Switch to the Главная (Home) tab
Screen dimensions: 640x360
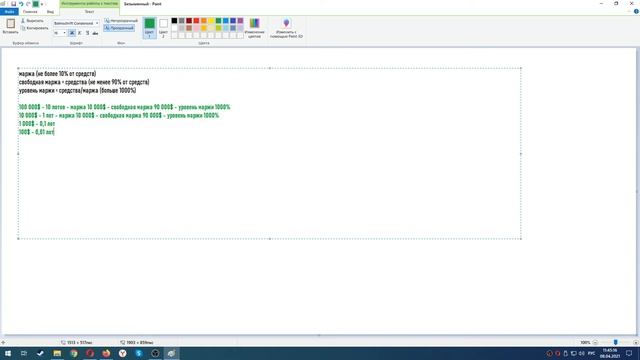[x=30, y=11]
